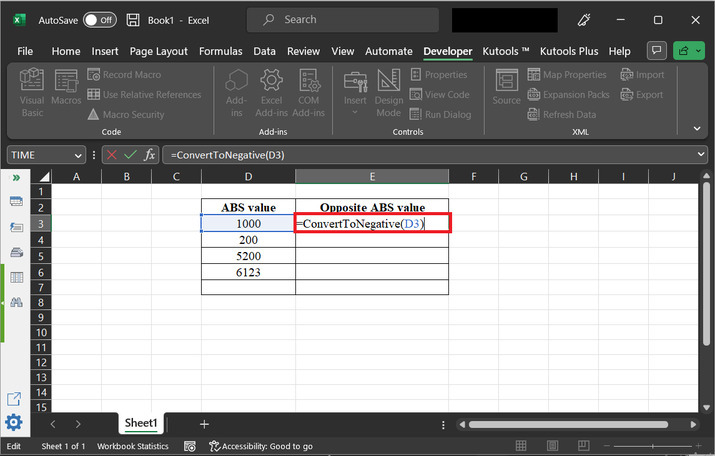Click the XML Import button
The image size is (715, 456).
[642, 74]
